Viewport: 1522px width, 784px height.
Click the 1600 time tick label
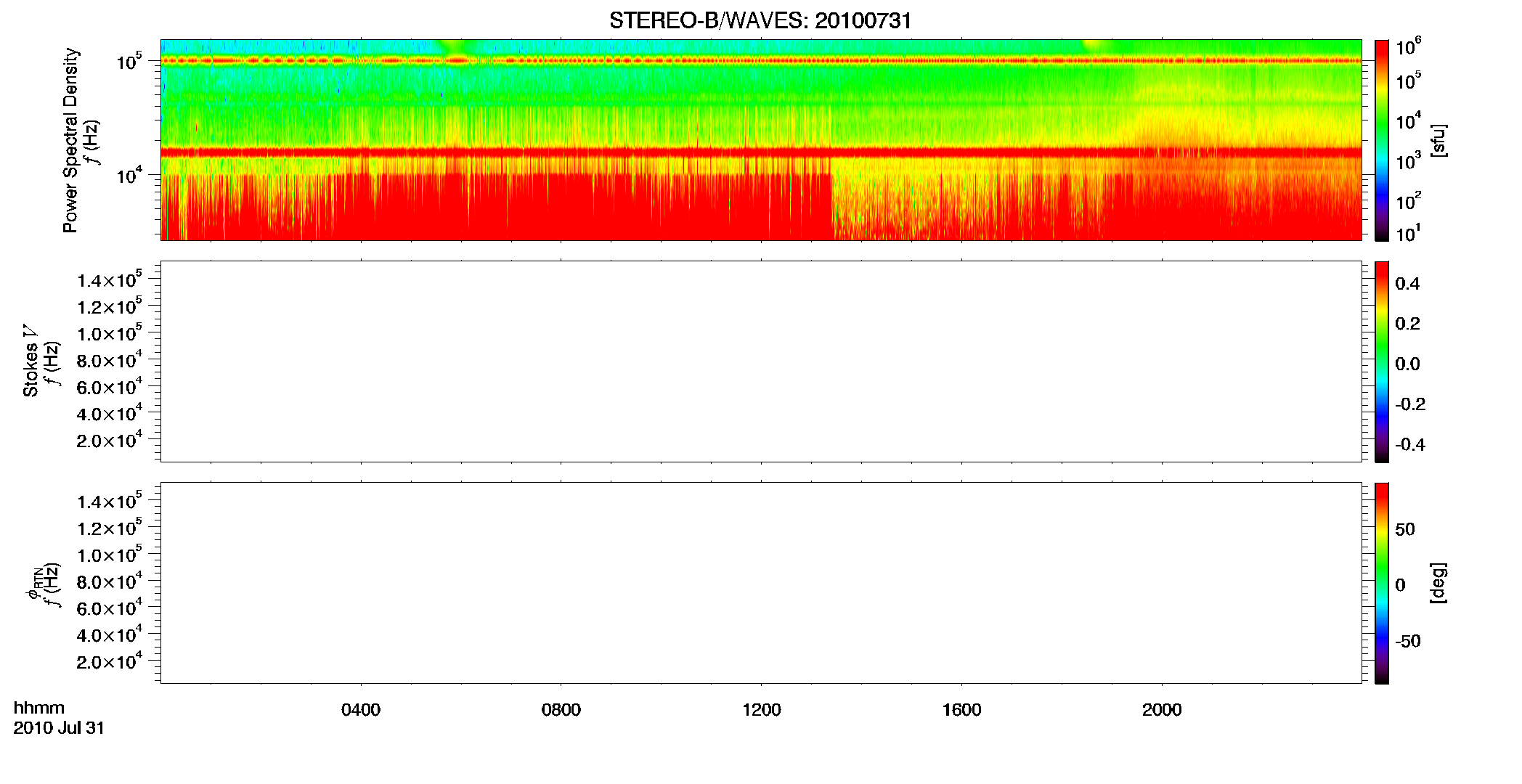962,710
